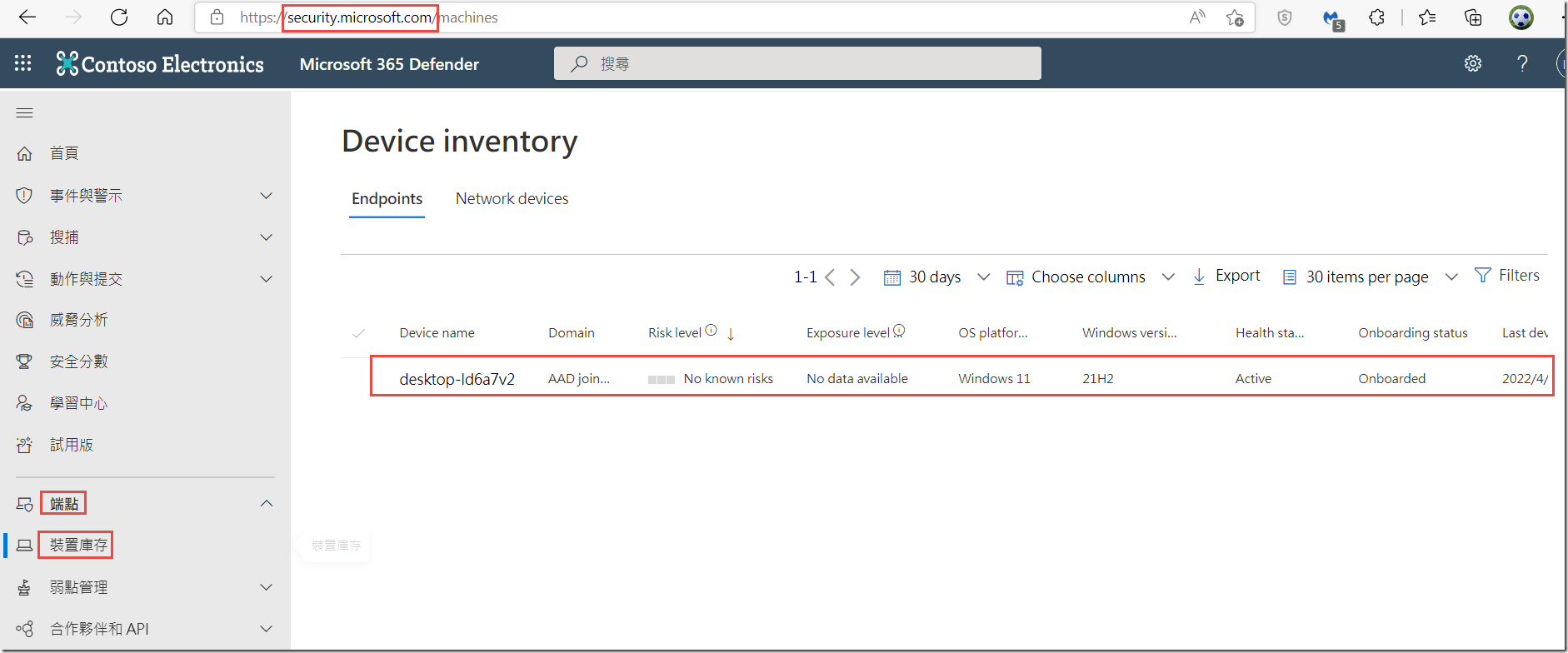Viewport: 1568px width, 653px height.
Task: Click the endpoints icon beside 端點
Action: (x=25, y=504)
